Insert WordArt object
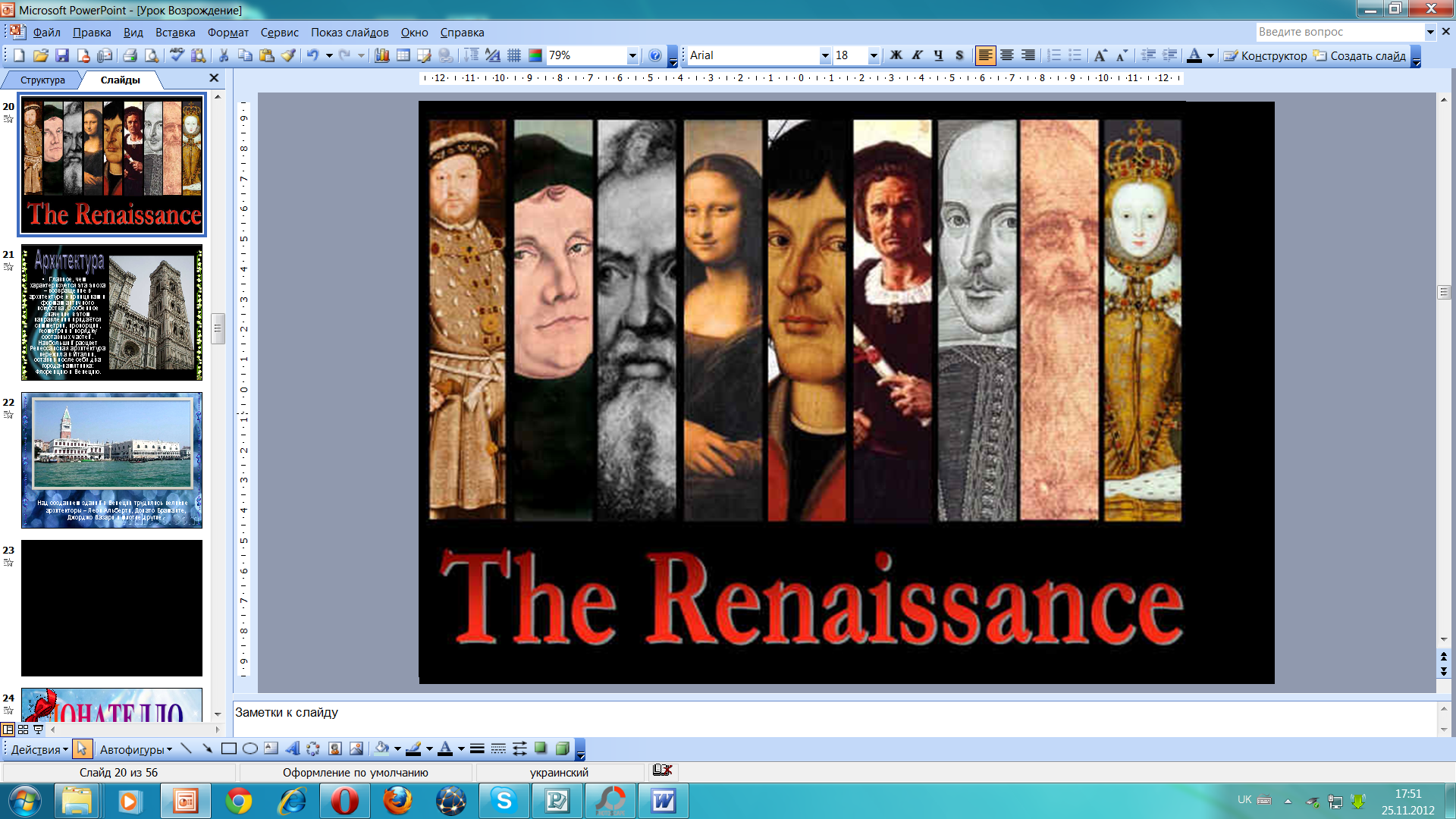 click(292, 749)
